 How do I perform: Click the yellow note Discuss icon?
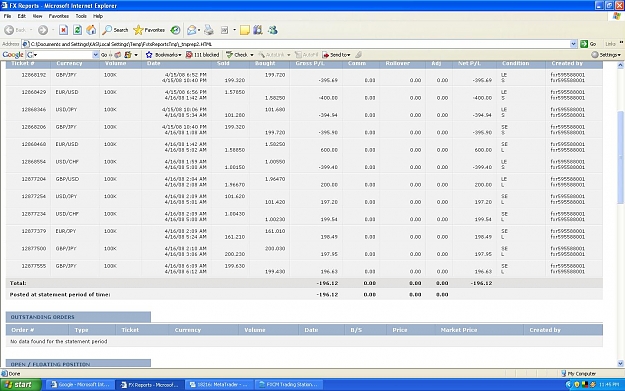coord(245,30)
